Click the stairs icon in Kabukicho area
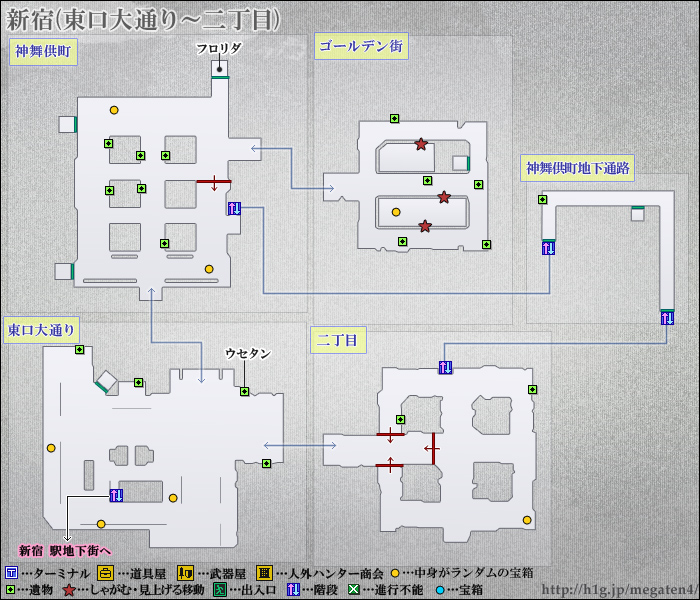700x600 pixels. tap(234, 208)
